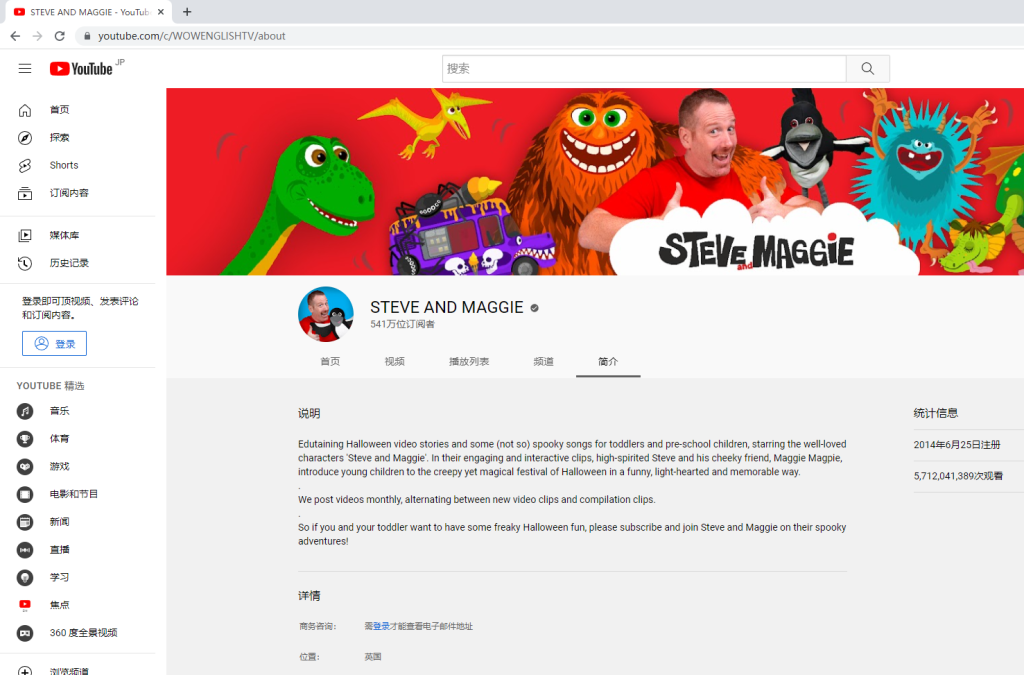Open 探索 (Explore) in the sidebar
Screen dimensions: 1024x675
(x=60, y=137)
